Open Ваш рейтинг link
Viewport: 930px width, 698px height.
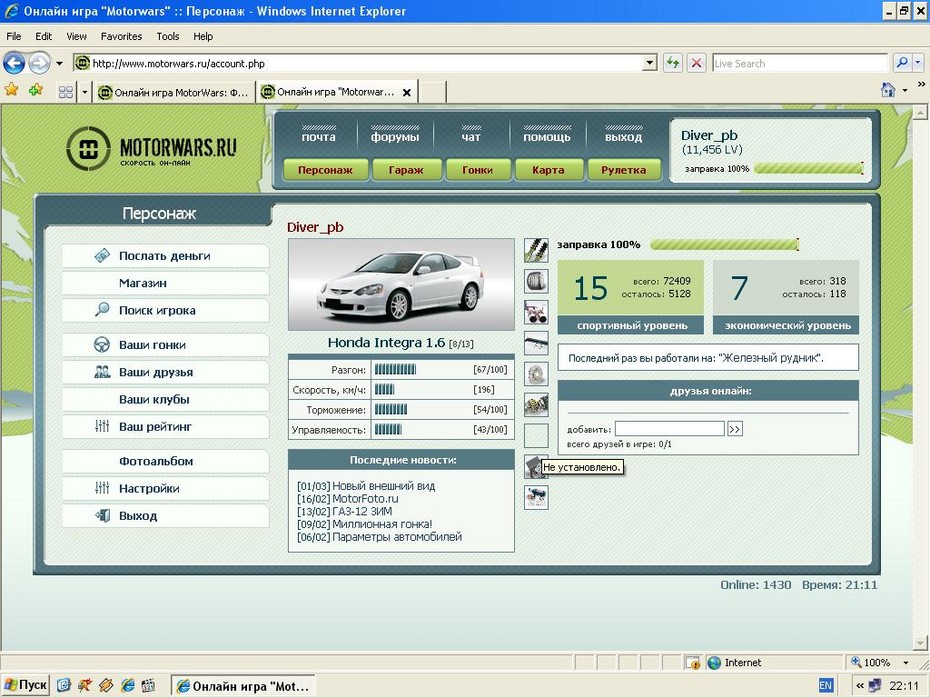click(x=165, y=426)
